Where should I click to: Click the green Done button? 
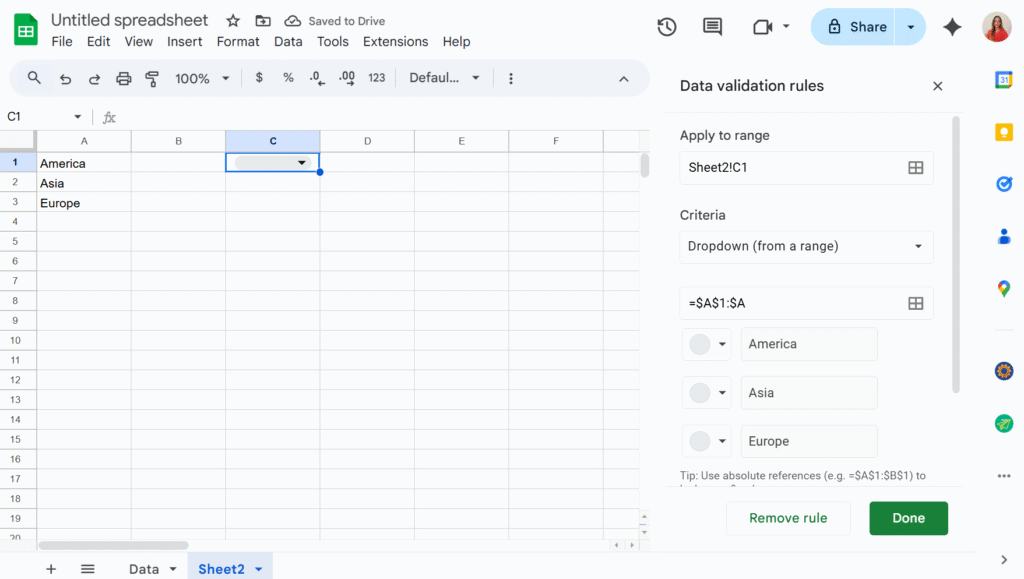coord(908,518)
